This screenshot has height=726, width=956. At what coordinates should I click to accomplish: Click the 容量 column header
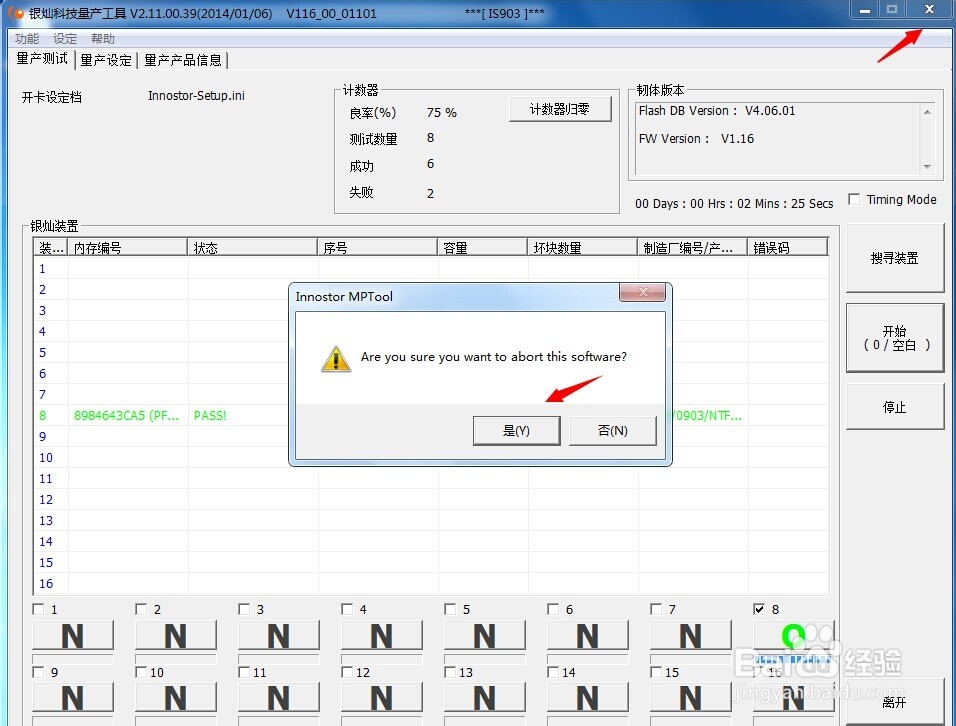(x=482, y=247)
